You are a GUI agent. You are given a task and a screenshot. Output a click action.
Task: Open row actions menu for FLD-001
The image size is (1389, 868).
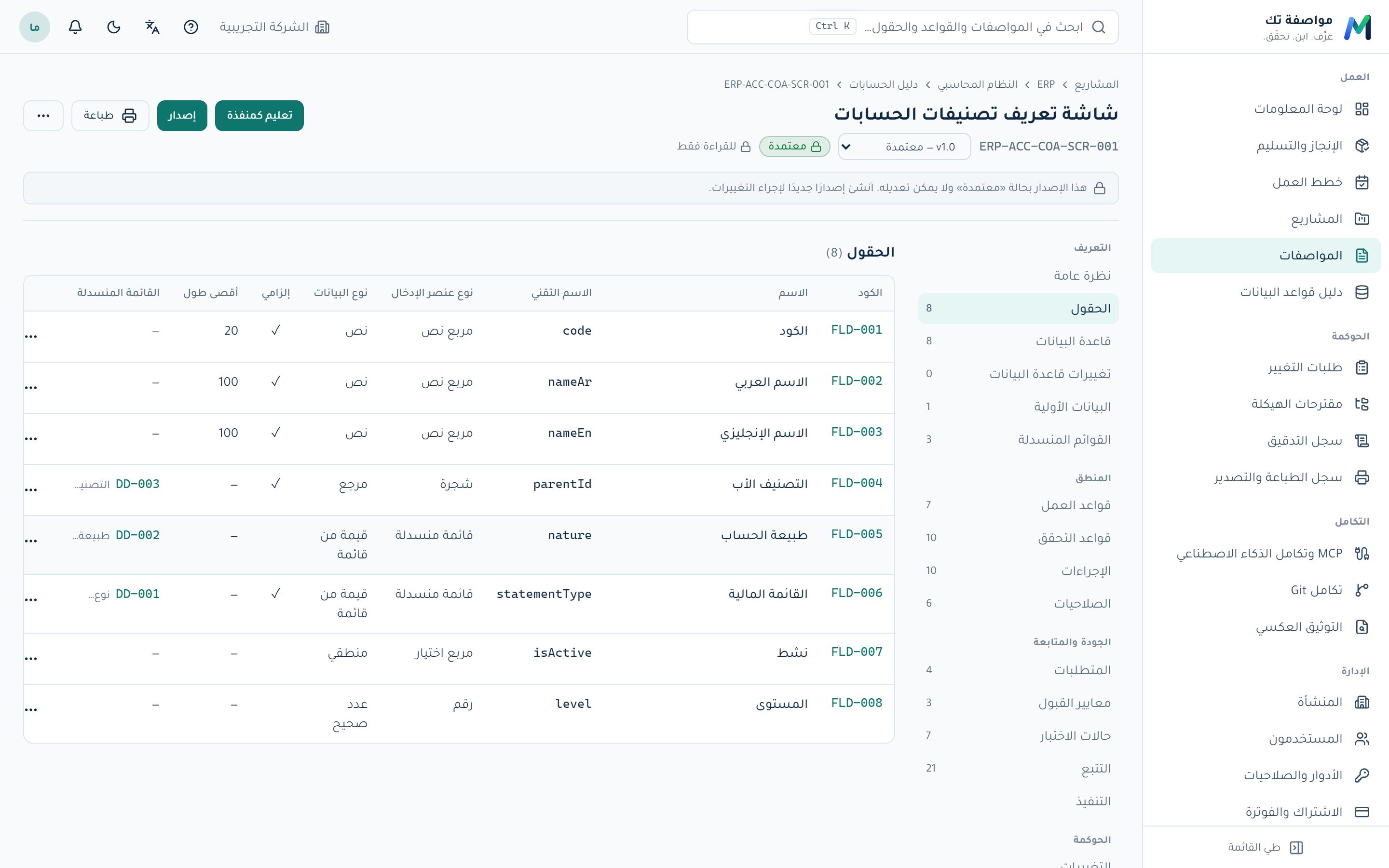tap(31, 337)
